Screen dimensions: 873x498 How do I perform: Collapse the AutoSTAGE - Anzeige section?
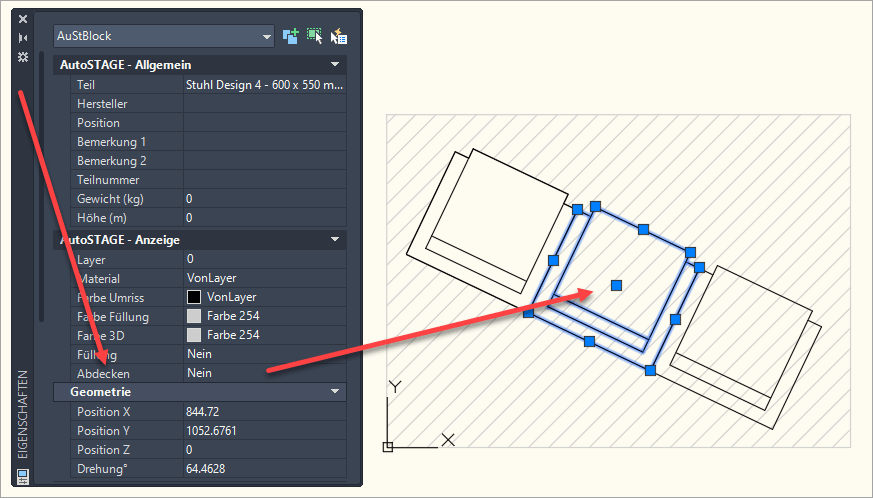click(x=335, y=240)
